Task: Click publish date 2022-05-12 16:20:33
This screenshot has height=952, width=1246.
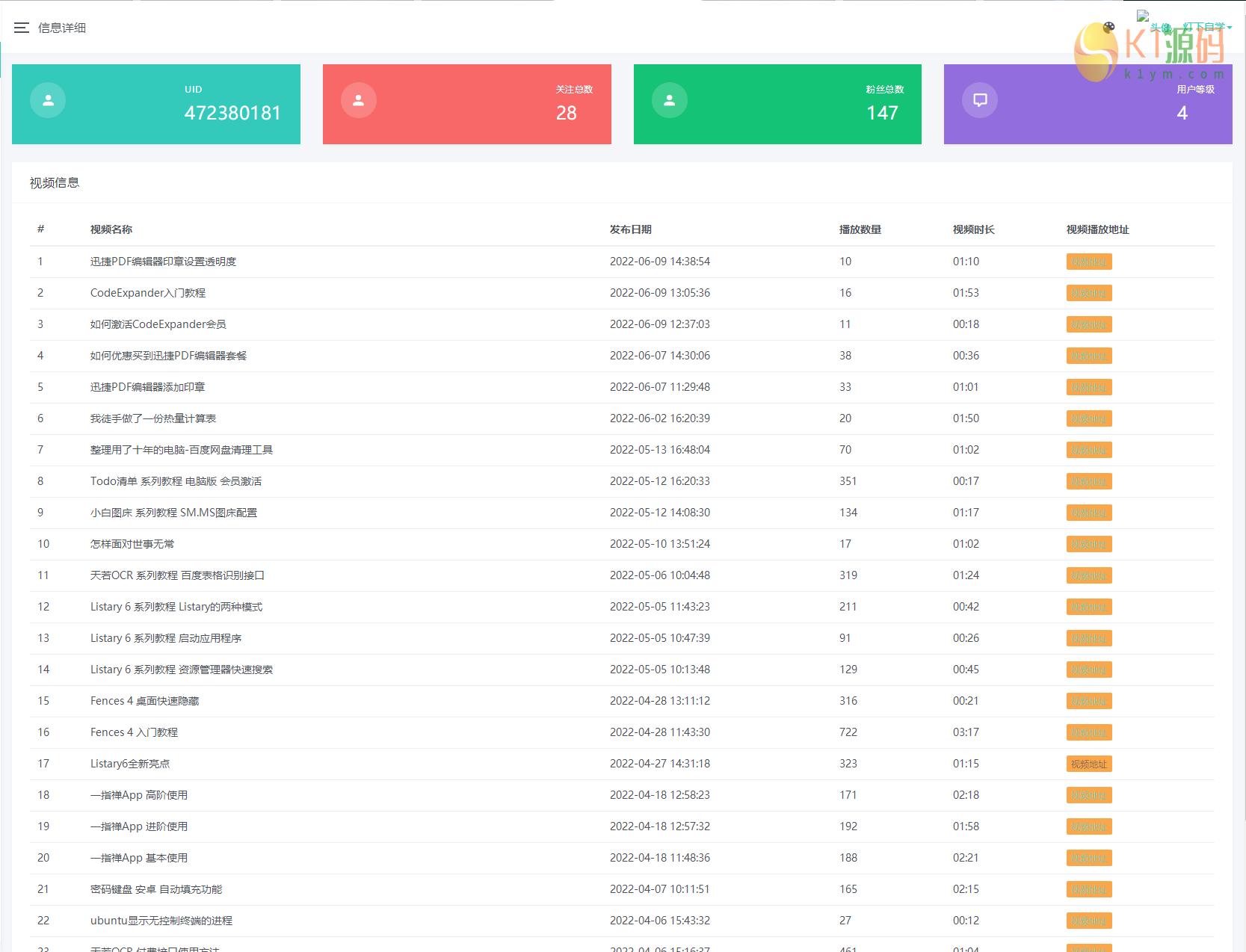Action: pyautogui.click(x=660, y=481)
